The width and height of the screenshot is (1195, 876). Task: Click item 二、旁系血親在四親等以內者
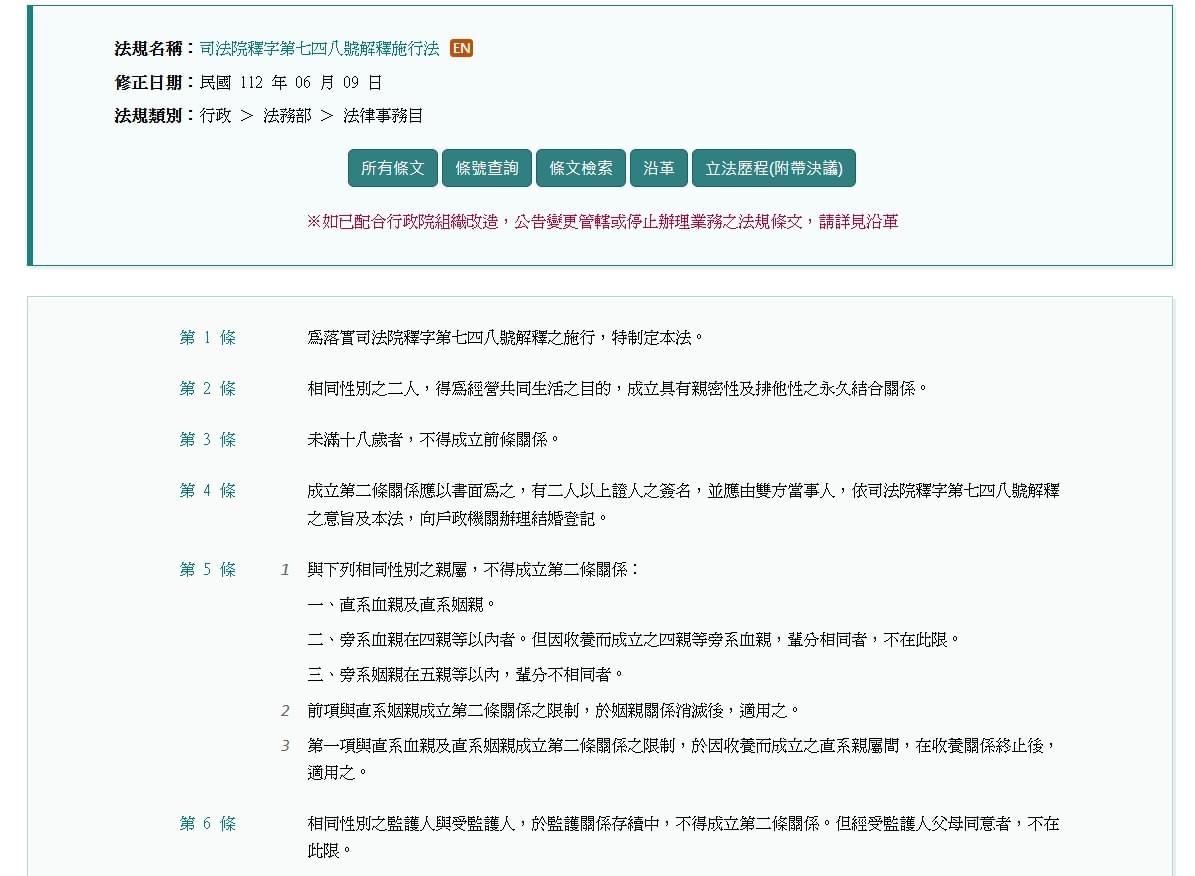tap(633, 640)
